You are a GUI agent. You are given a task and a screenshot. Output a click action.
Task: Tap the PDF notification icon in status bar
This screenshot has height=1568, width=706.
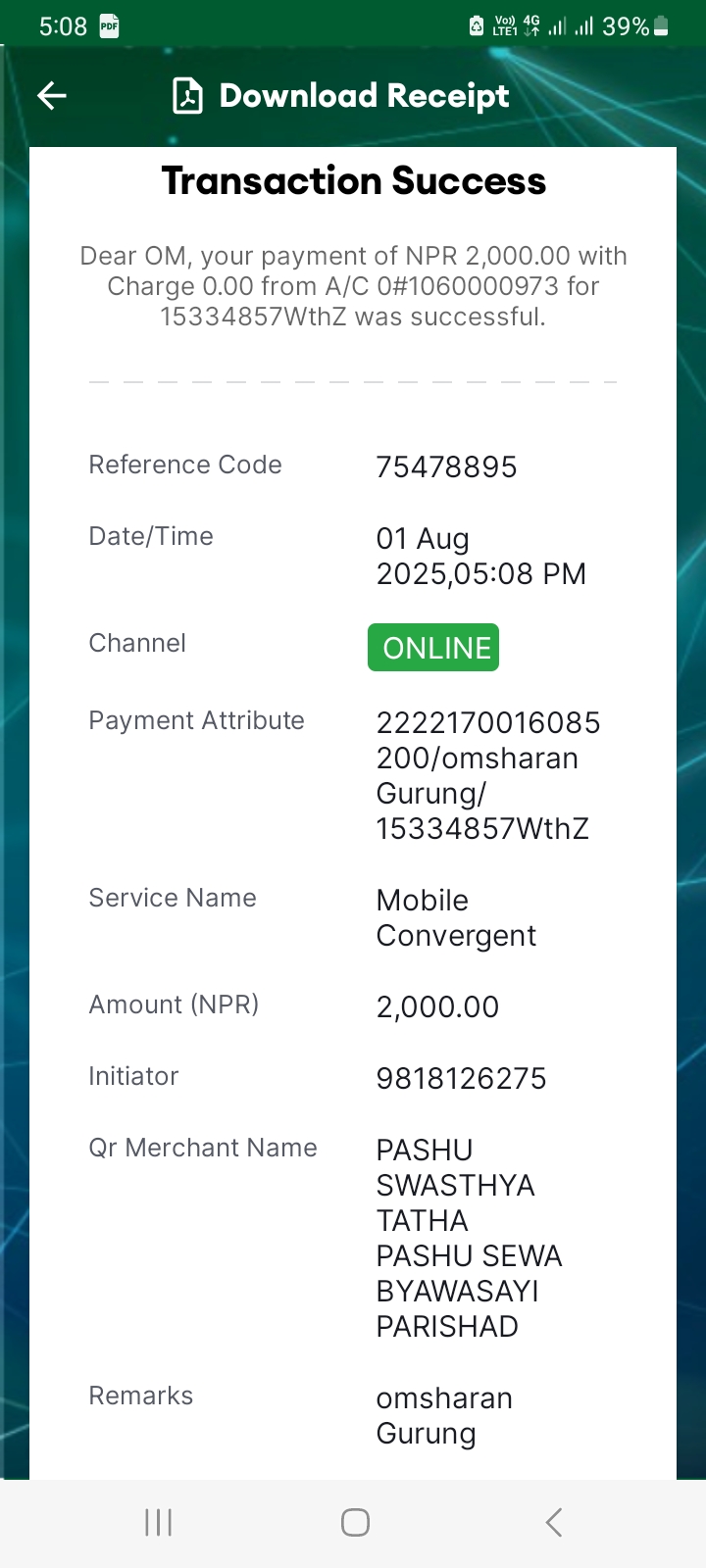[x=109, y=26]
